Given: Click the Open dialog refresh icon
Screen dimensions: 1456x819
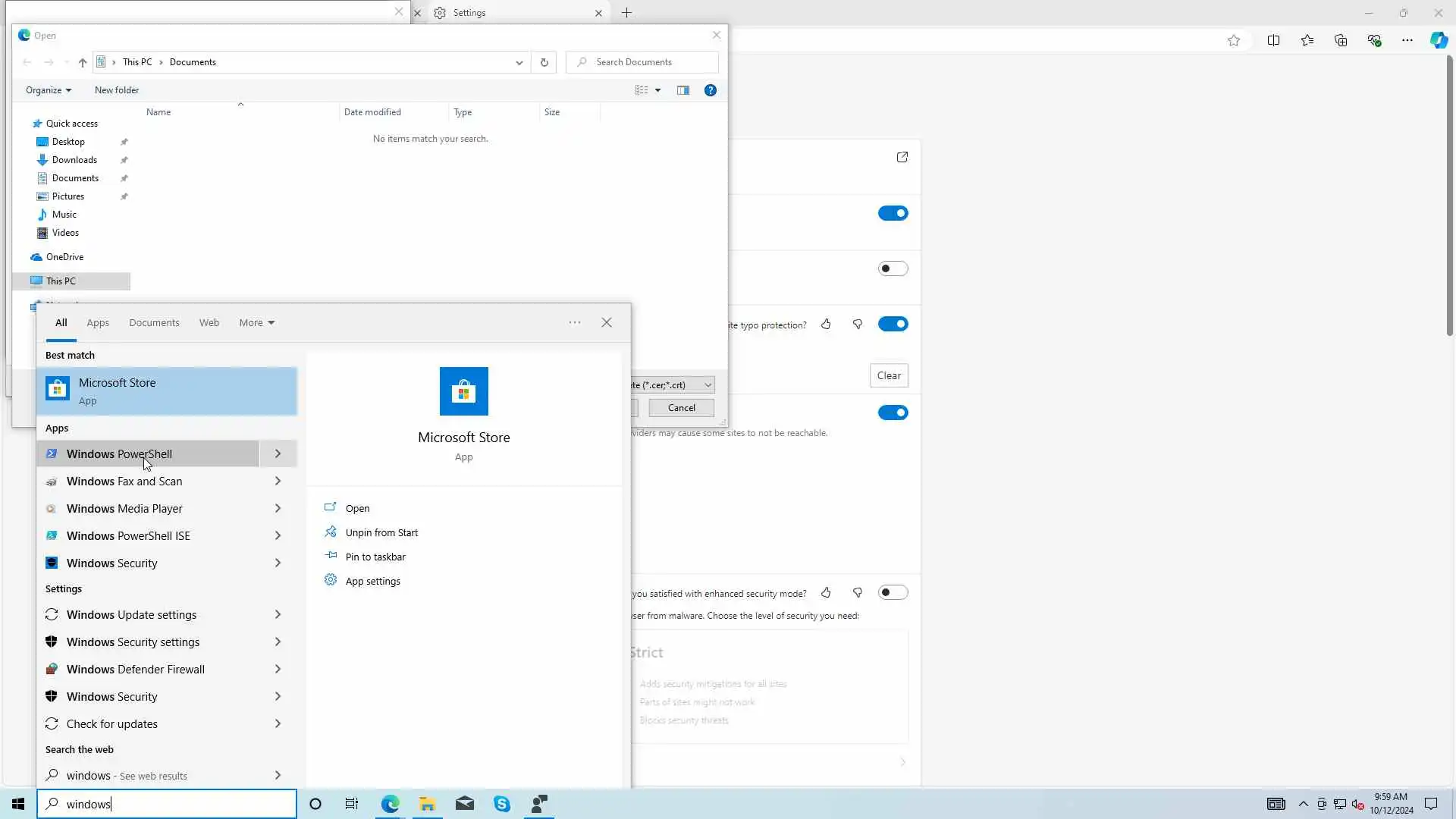Looking at the screenshot, I should [x=544, y=62].
